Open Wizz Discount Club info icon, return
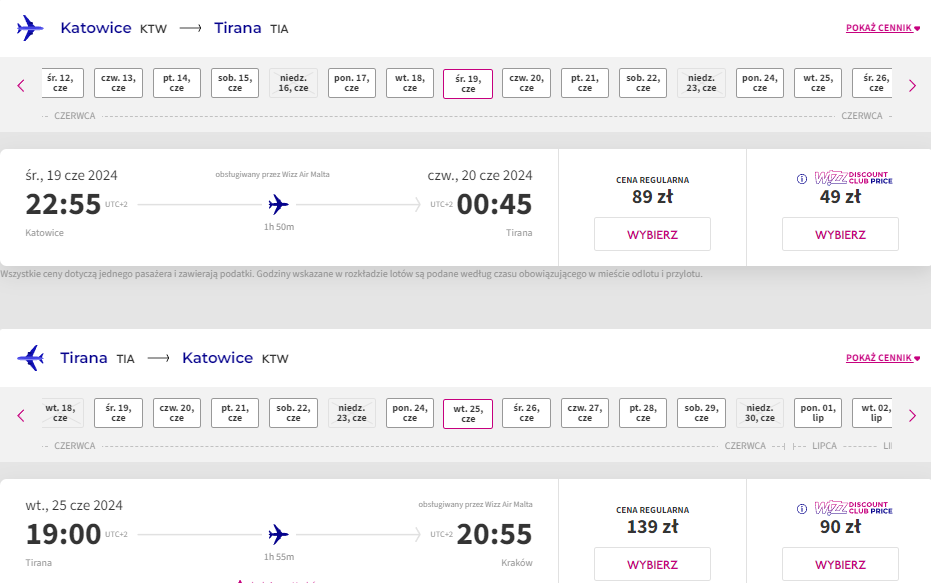This screenshot has width=931, height=583. point(802,509)
